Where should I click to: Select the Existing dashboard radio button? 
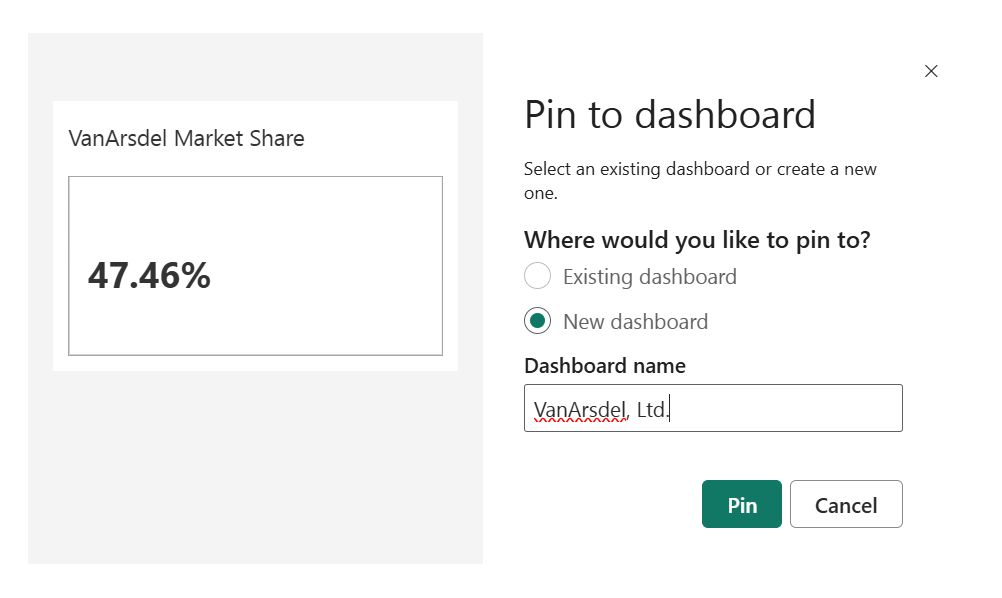tap(537, 277)
